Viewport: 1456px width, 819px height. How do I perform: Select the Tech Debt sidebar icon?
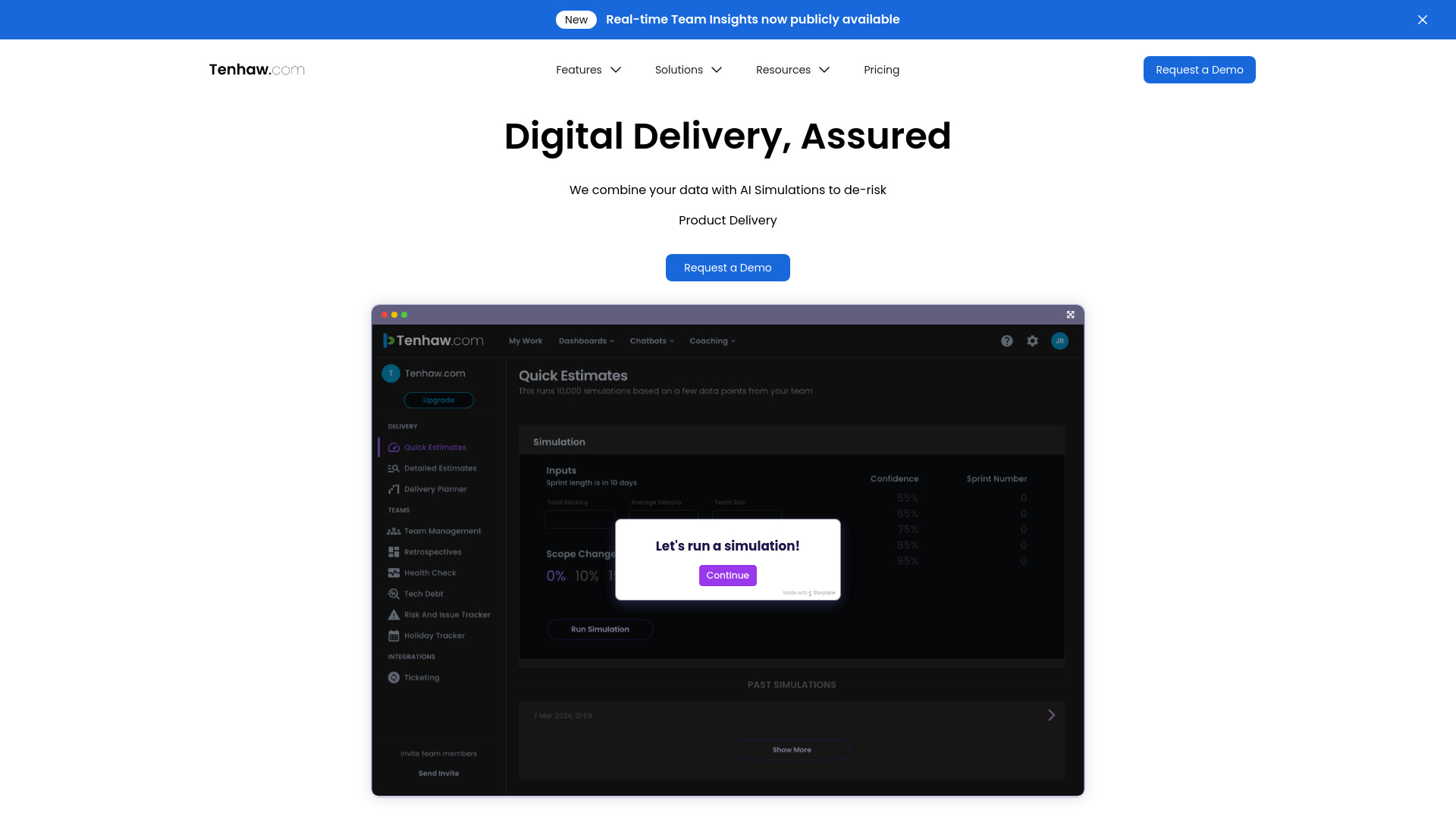393,593
